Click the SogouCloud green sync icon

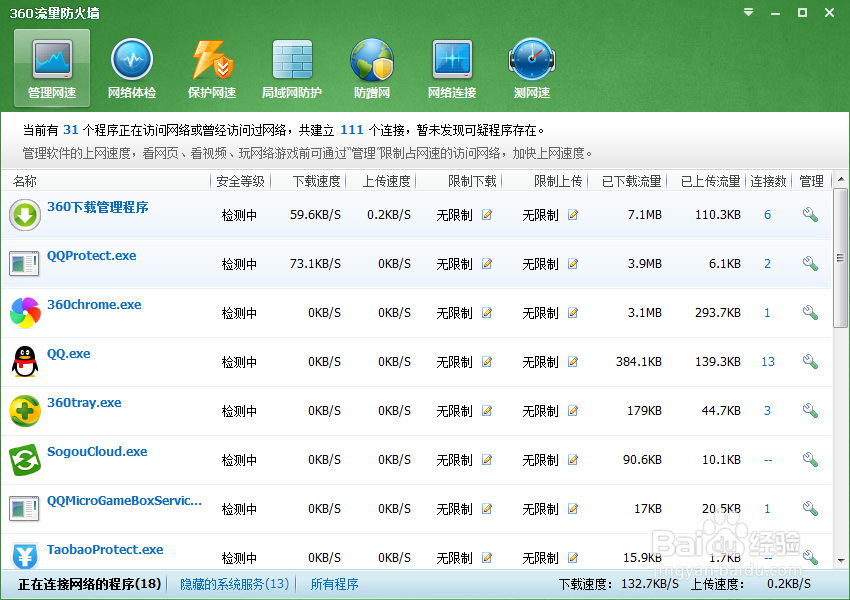click(x=25, y=460)
